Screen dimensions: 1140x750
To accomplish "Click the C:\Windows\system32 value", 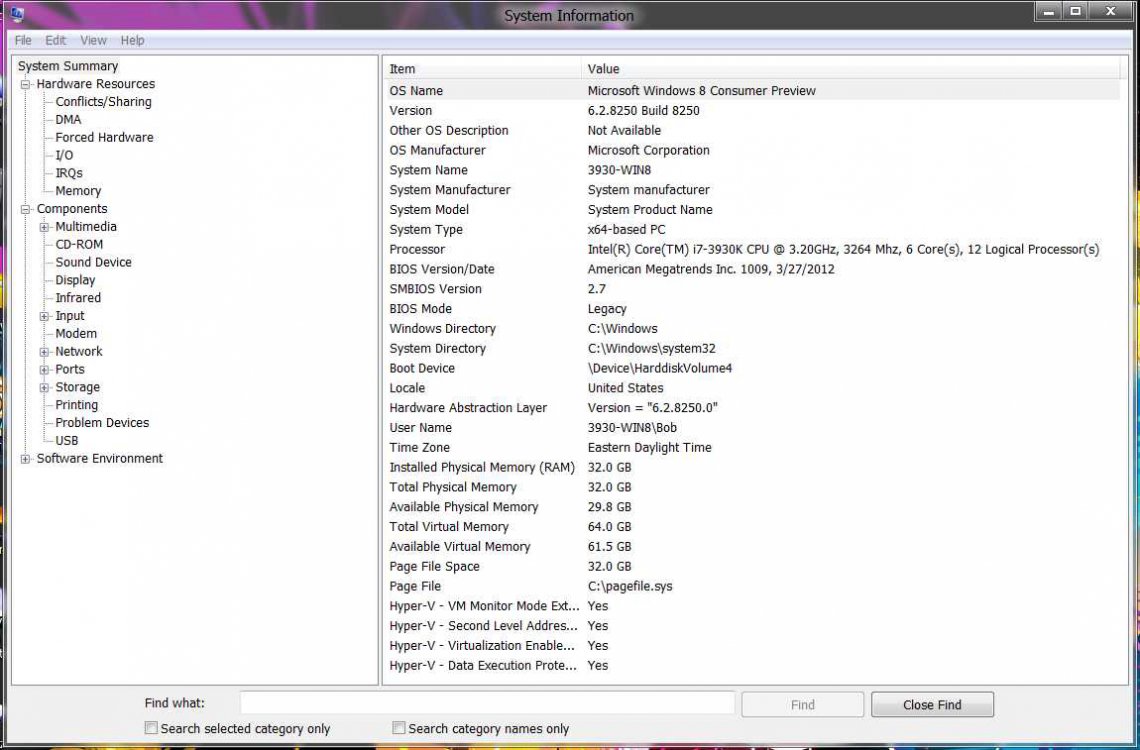I will click(x=651, y=348).
